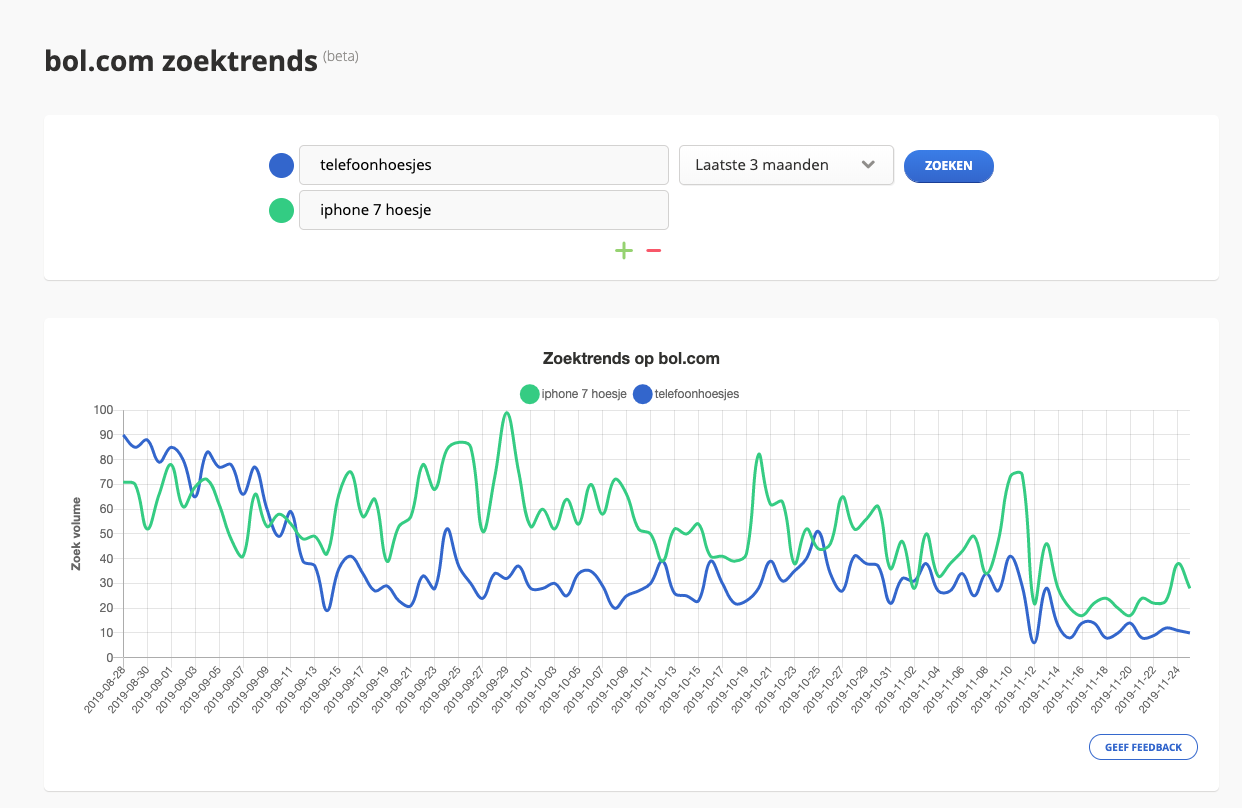
Task: Click the red minus icon to remove term
Action: coord(654,250)
